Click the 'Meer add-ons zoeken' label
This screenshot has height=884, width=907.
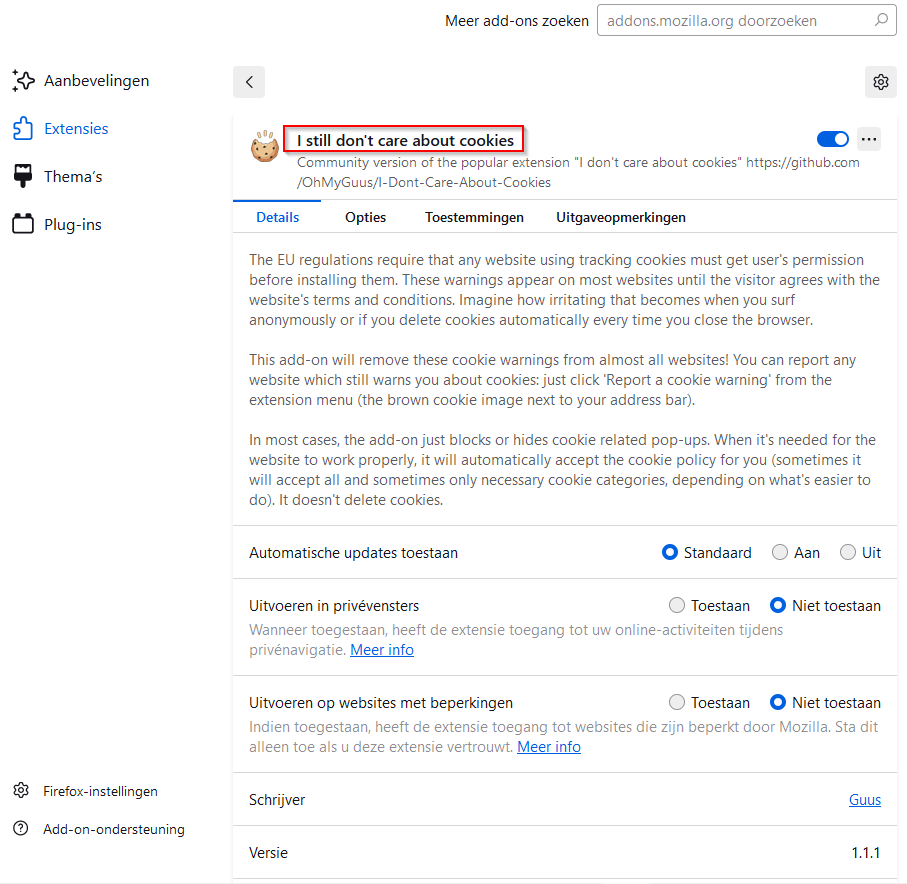(x=517, y=21)
